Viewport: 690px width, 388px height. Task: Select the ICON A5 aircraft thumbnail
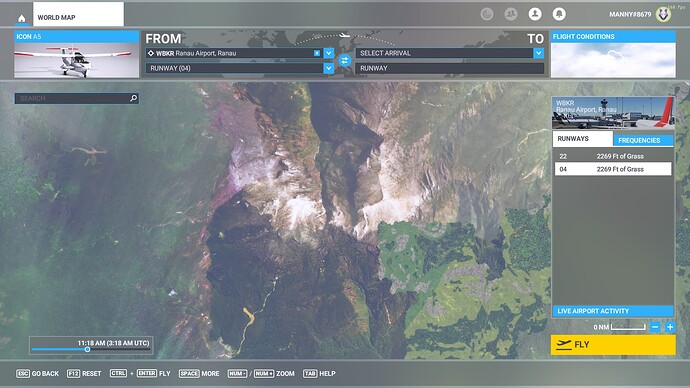coord(77,55)
